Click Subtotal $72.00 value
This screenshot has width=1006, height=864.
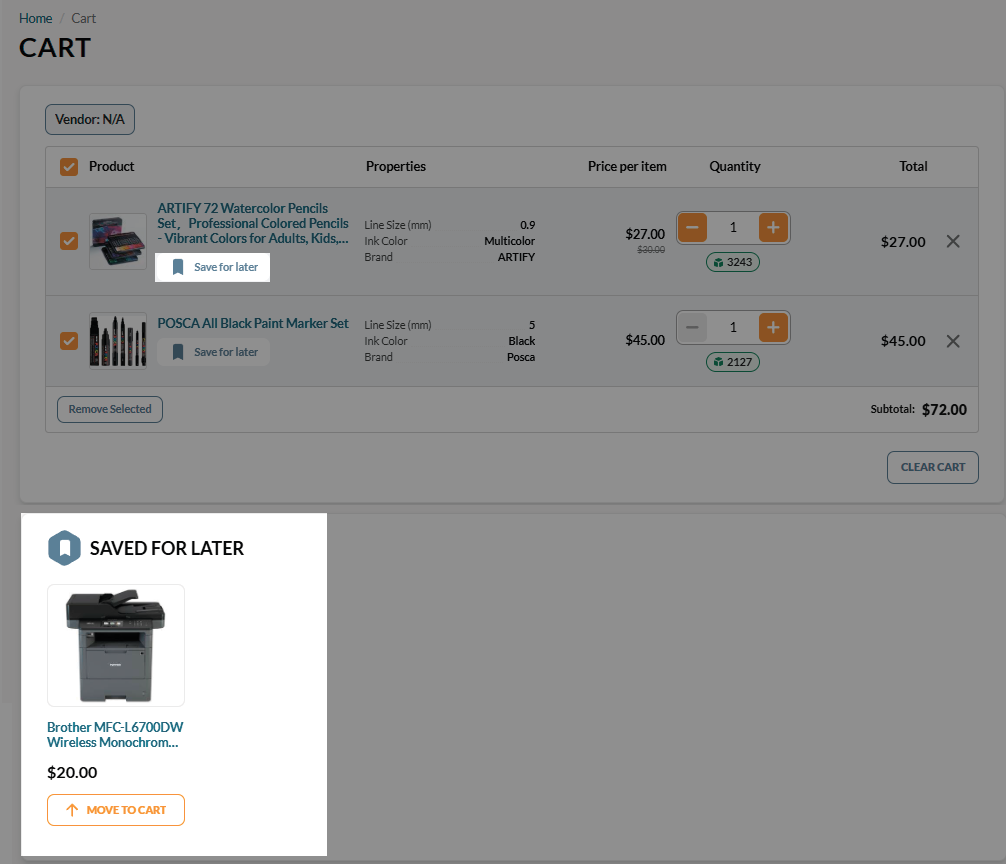(x=944, y=410)
